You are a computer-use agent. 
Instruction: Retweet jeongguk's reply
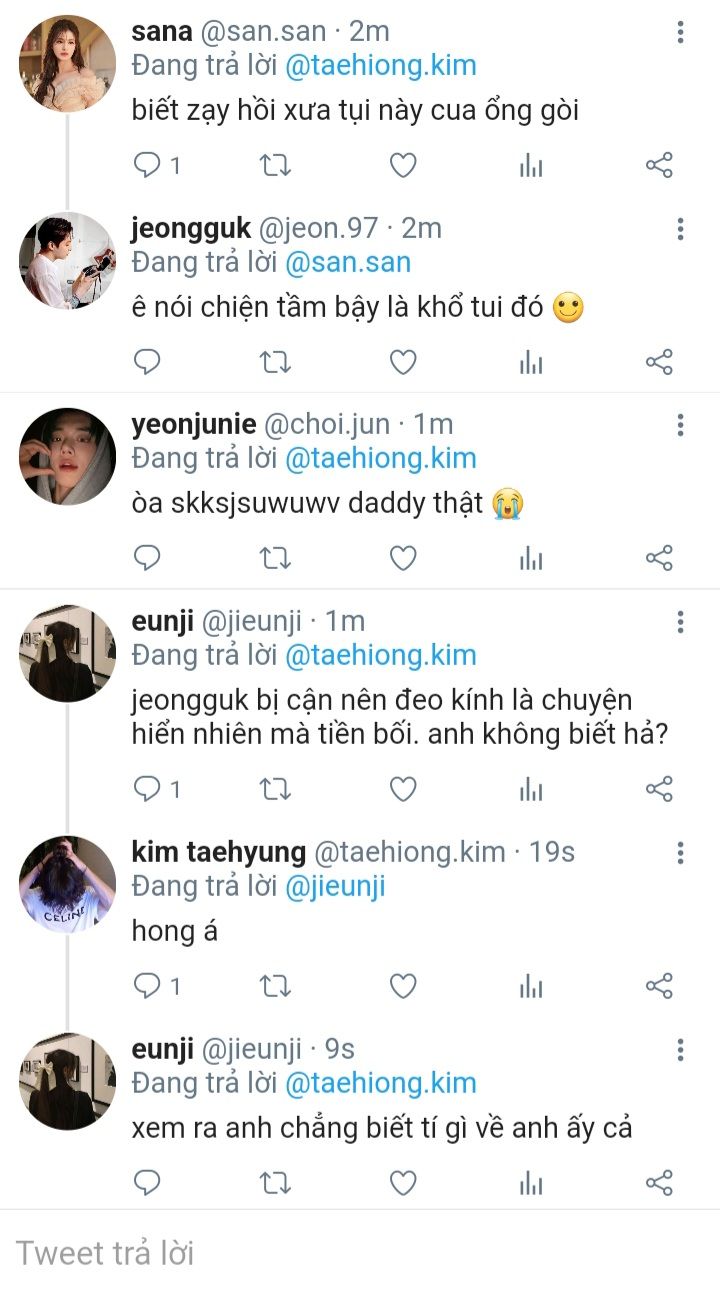click(x=275, y=362)
